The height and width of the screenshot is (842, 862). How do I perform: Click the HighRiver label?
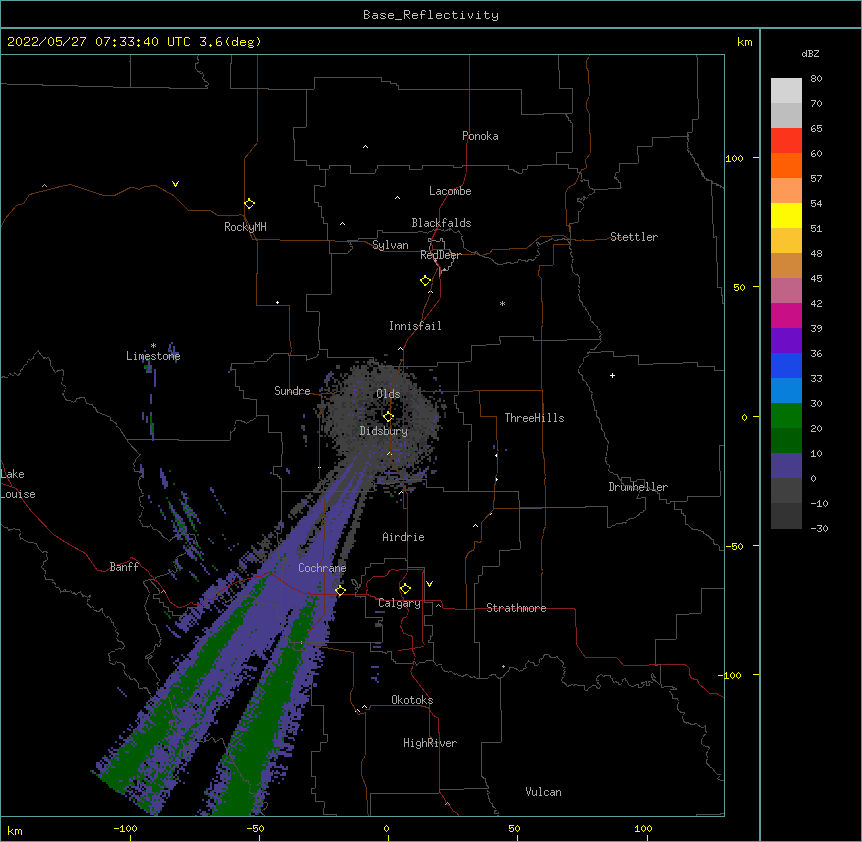coord(430,743)
